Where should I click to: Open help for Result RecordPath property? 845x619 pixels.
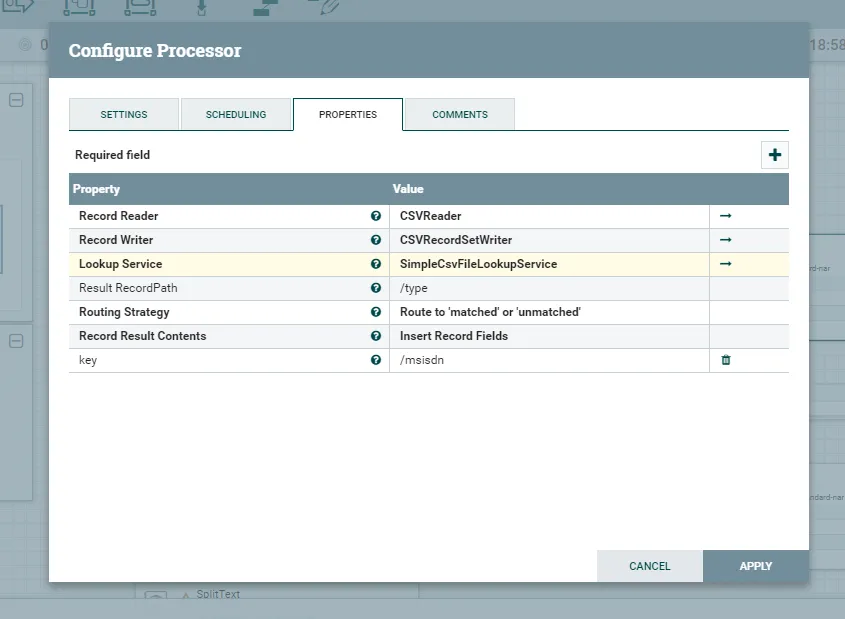coord(376,288)
